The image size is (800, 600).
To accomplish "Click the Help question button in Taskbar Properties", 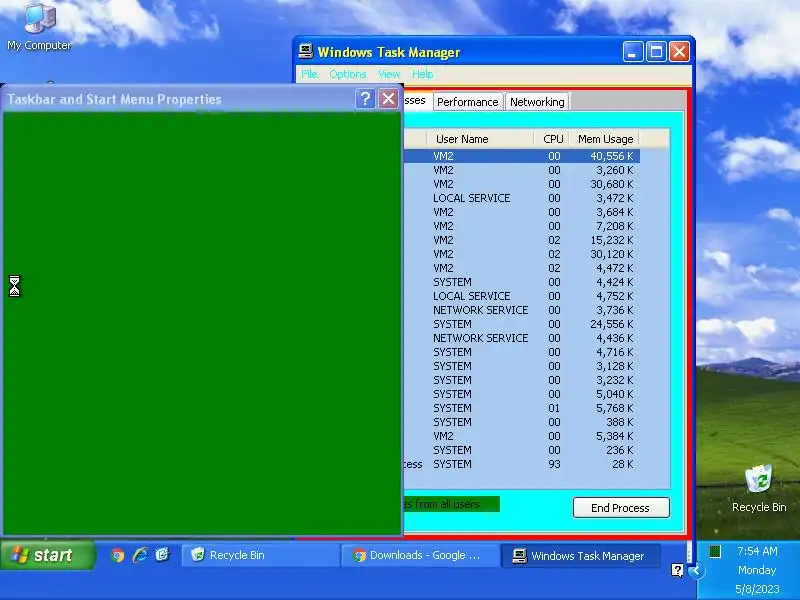I will (365, 99).
